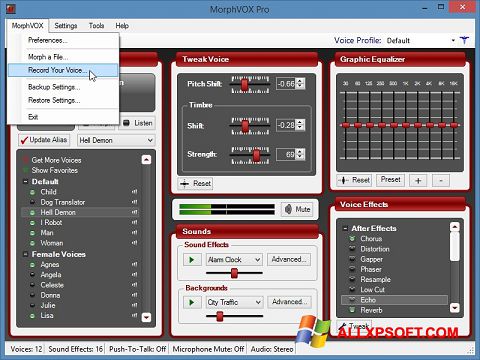
Task: Click the red Get More Voices icon
Action: pyautogui.click(x=25, y=160)
